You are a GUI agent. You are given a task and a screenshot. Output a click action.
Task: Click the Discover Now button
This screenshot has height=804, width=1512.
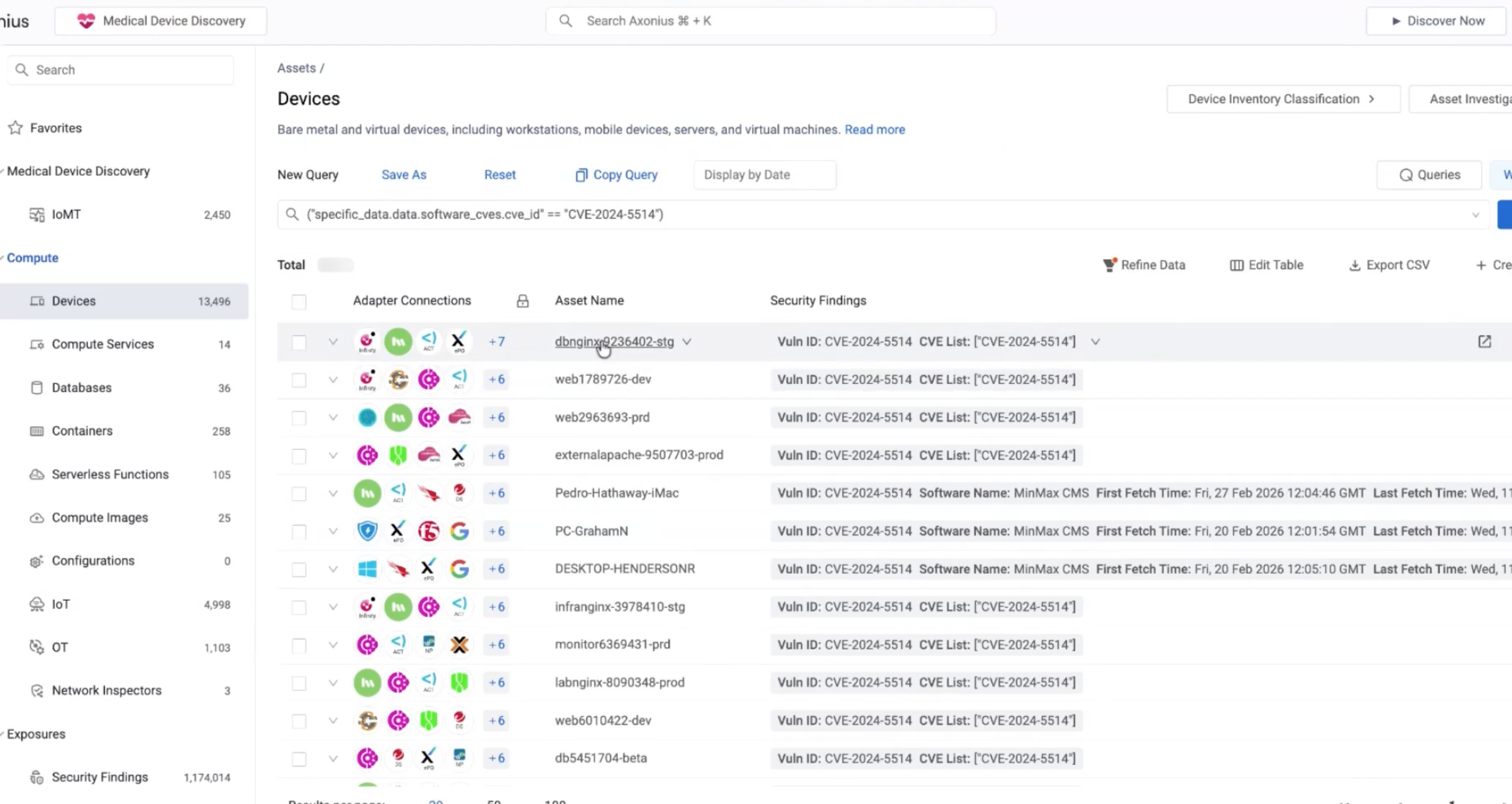point(1438,21)
